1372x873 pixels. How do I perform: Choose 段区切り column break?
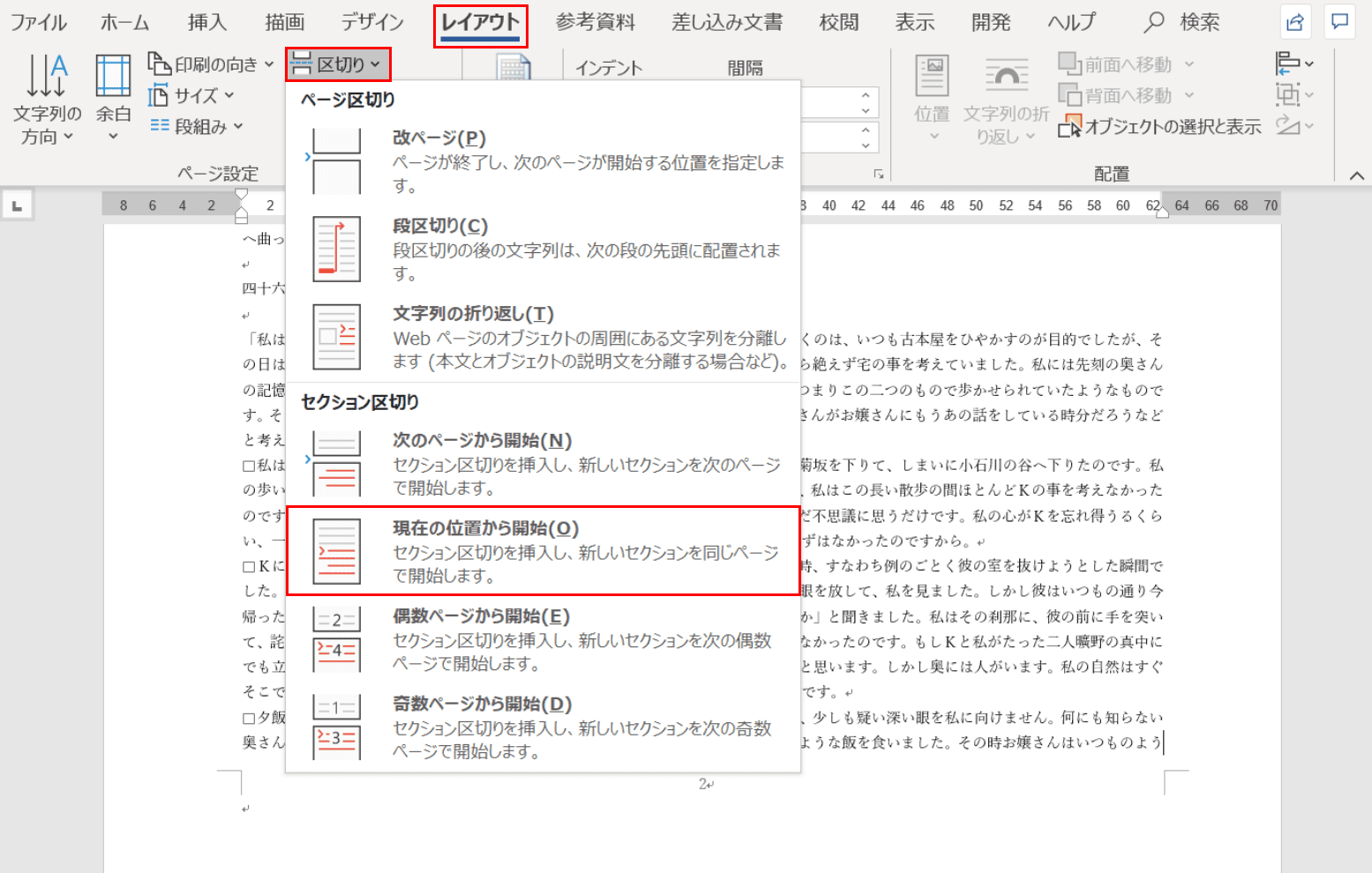tap(543, 249)
